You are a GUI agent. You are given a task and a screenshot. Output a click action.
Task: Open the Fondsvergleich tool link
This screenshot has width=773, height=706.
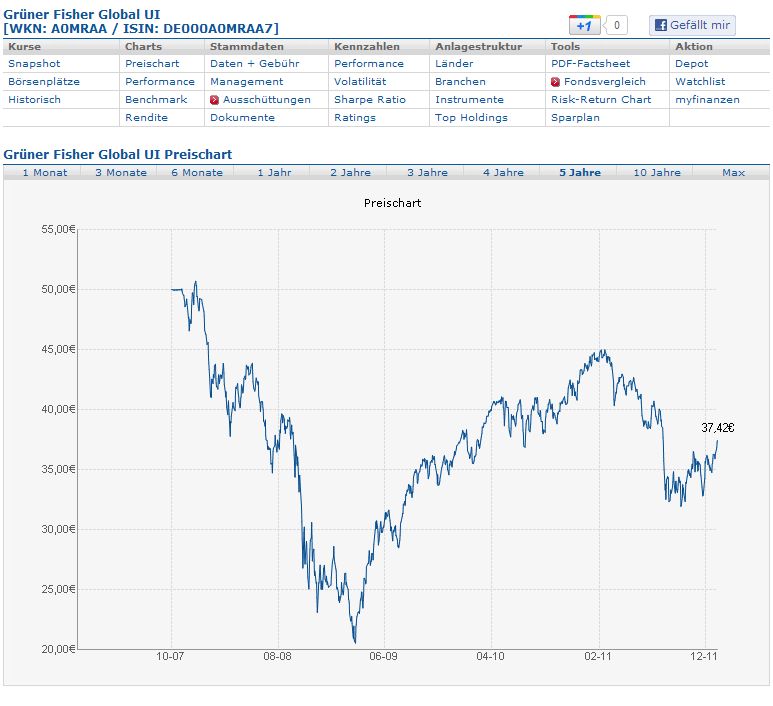(604, 82)
